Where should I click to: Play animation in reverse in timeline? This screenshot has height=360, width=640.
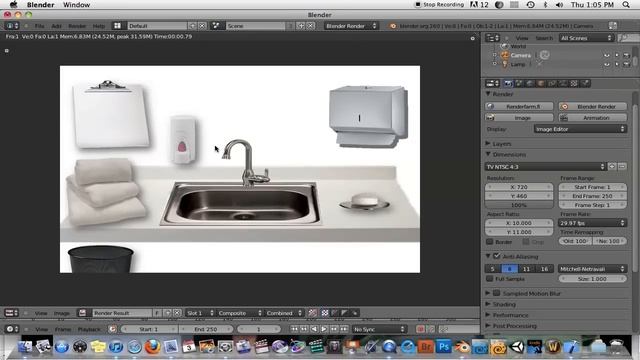tap(314, 329)
